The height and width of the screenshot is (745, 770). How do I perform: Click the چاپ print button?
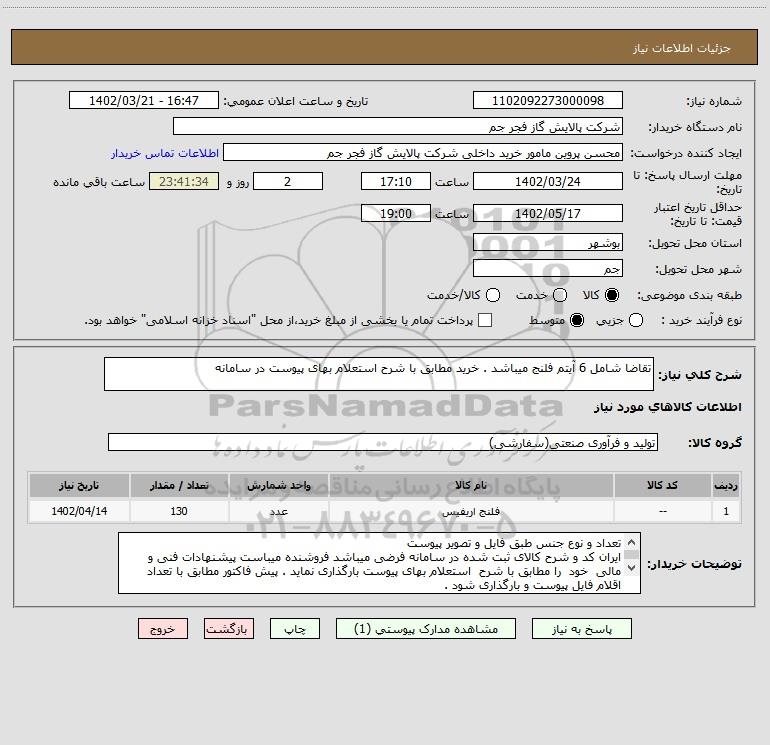(x=295, y=629)
